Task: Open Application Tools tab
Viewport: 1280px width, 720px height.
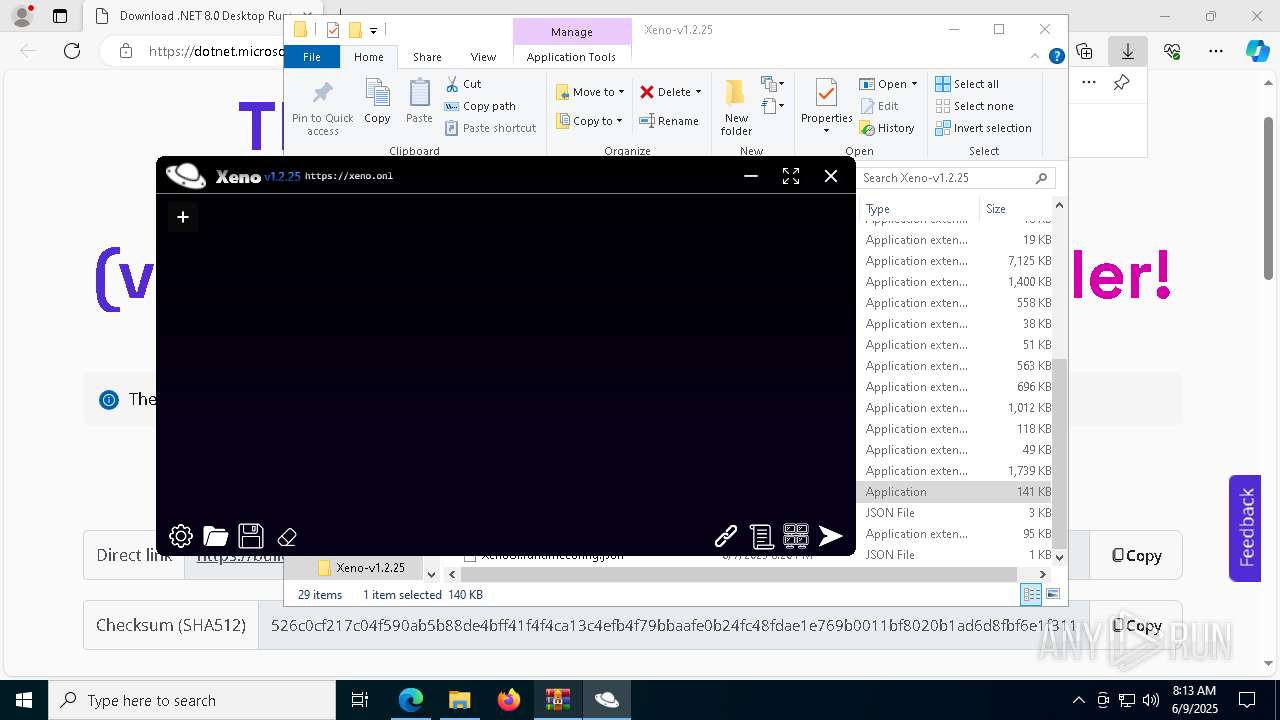Action: (x=571, y=57)
